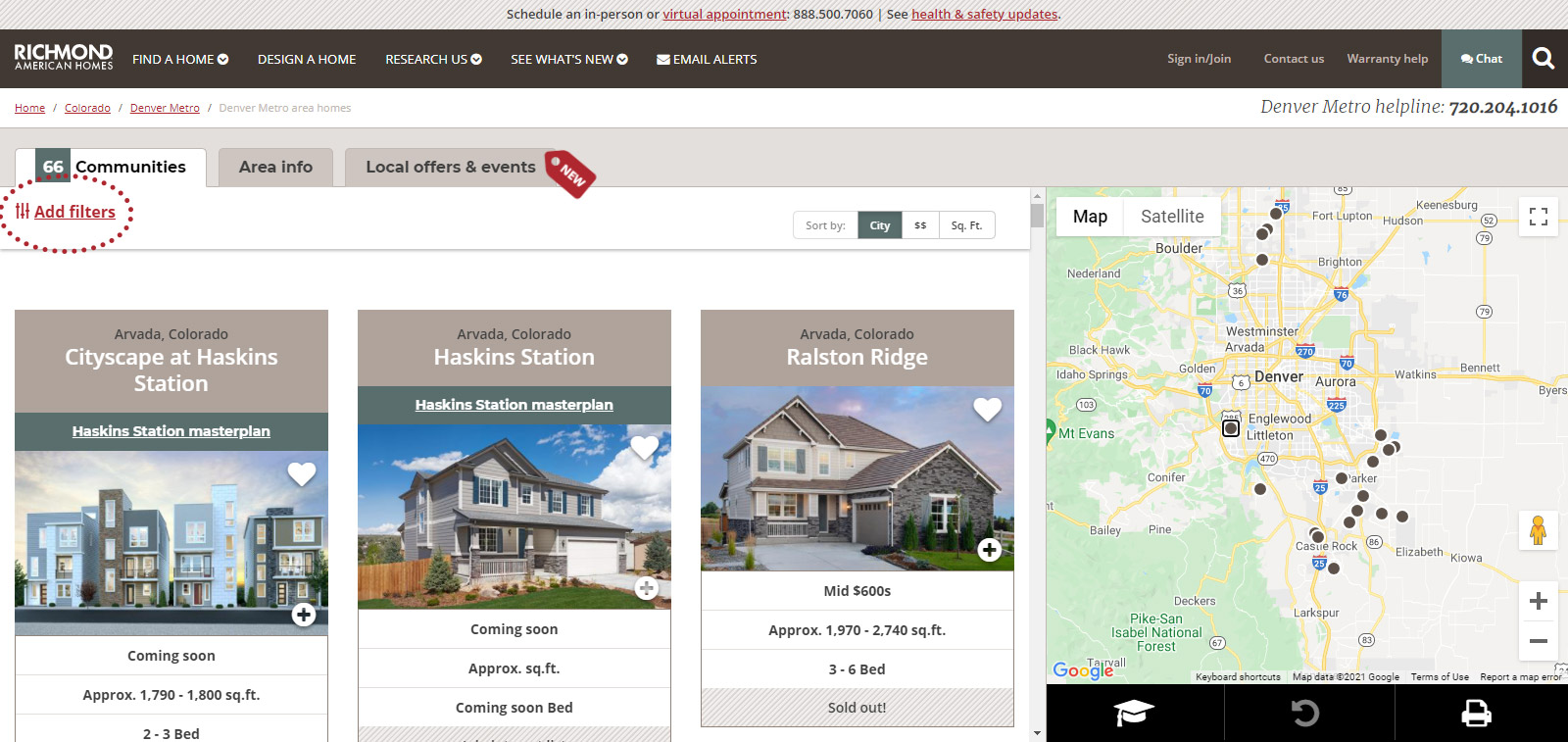The height and width of the screenshot is (742, 1568).
Task: Click the listing scrollbar up arrow
Action: click(x=1037, y=195)
